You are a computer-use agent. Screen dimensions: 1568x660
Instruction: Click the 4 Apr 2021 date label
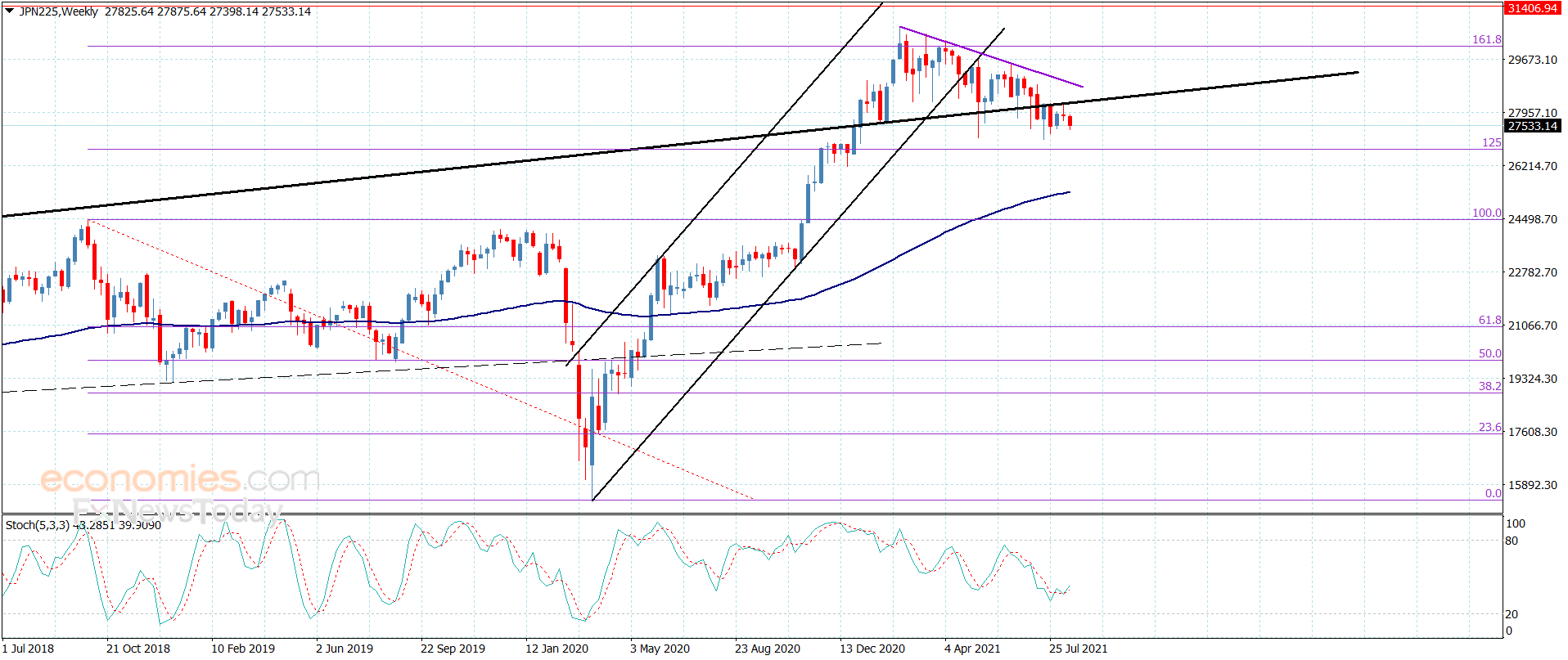[972, 649]
